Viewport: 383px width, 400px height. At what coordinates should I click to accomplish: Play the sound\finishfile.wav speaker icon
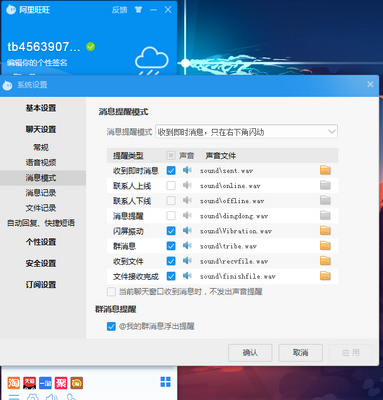[x=187, y=276]
